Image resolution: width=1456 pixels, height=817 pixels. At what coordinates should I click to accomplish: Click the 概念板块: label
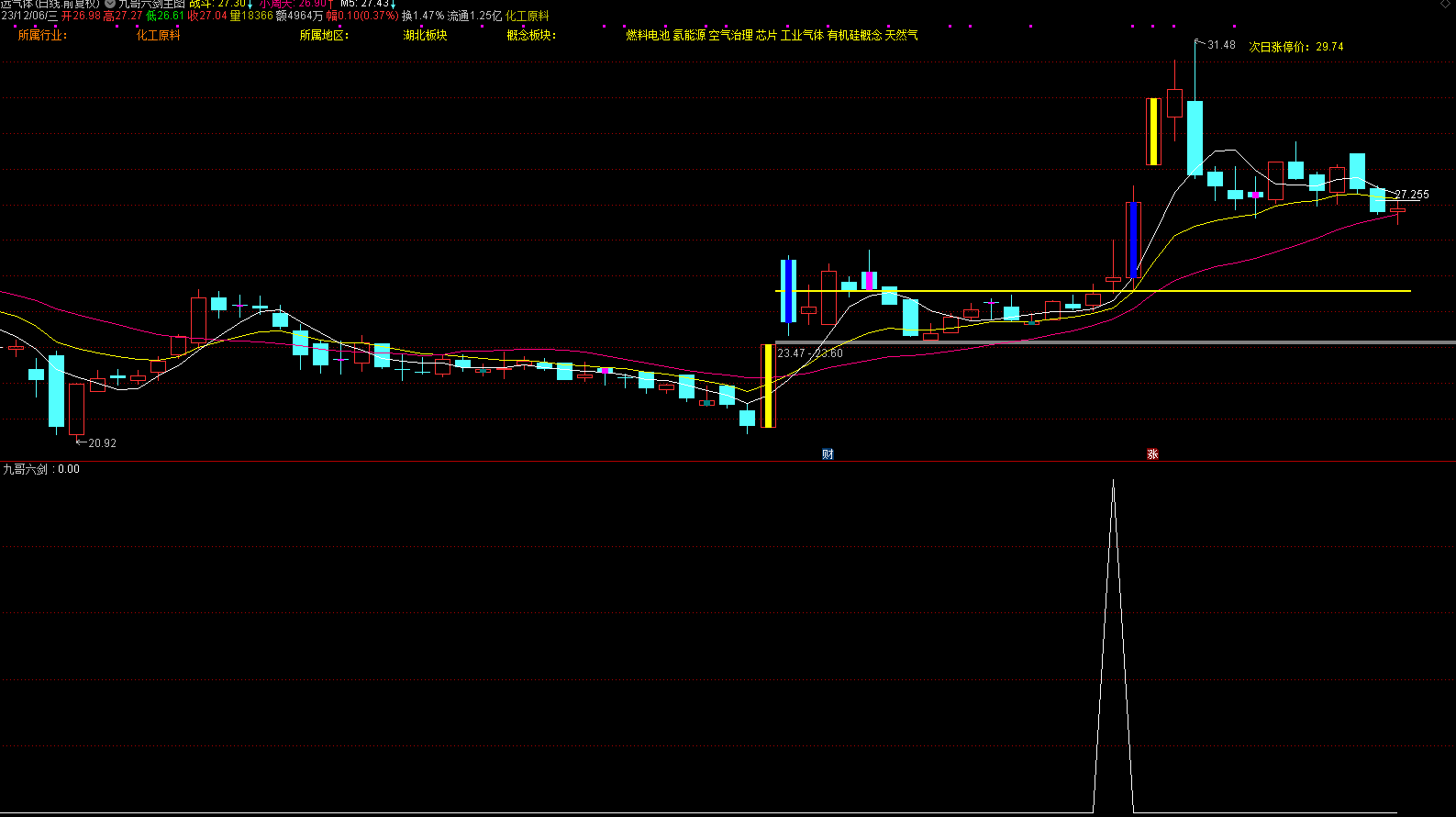pos(531,35)
